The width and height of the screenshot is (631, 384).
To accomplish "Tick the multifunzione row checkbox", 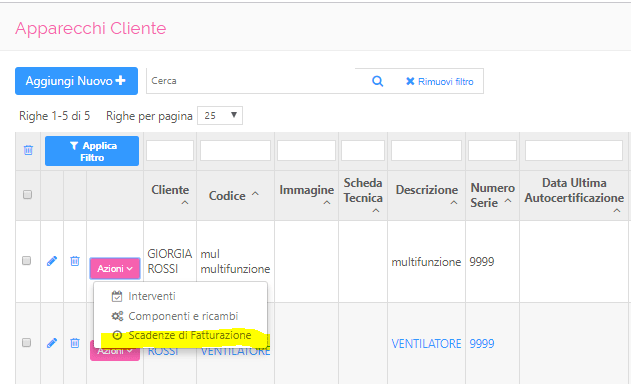I will (x=27, y=260).
